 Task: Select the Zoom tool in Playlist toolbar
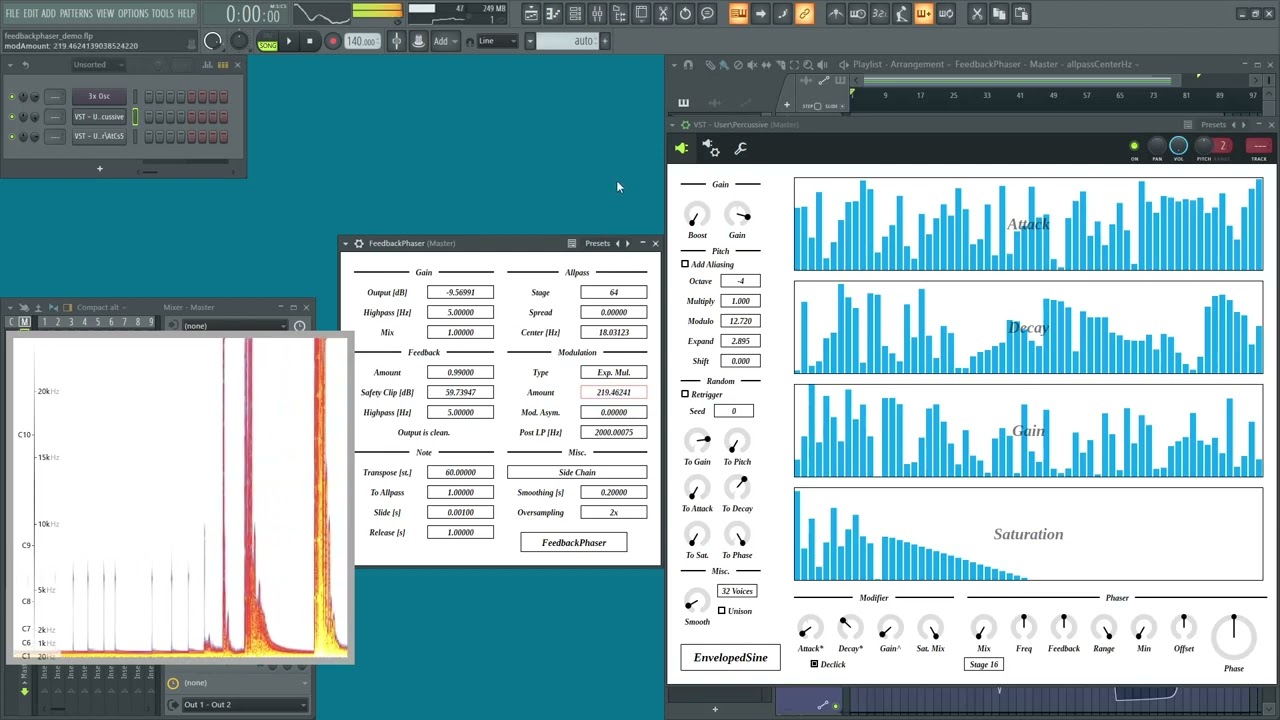pyautogui.click(x=808, y=65)
